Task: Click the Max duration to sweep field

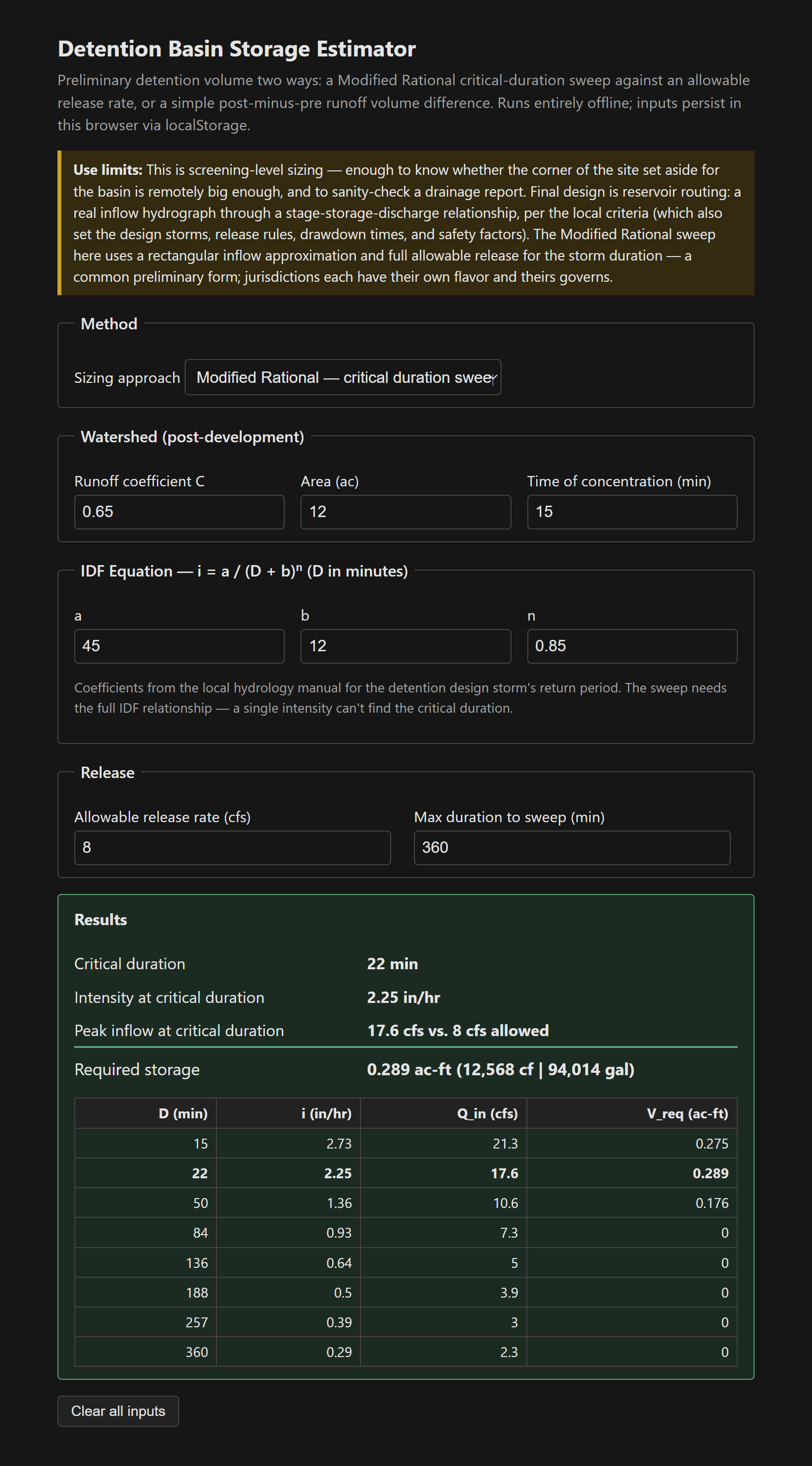Action: click(572, 847)
